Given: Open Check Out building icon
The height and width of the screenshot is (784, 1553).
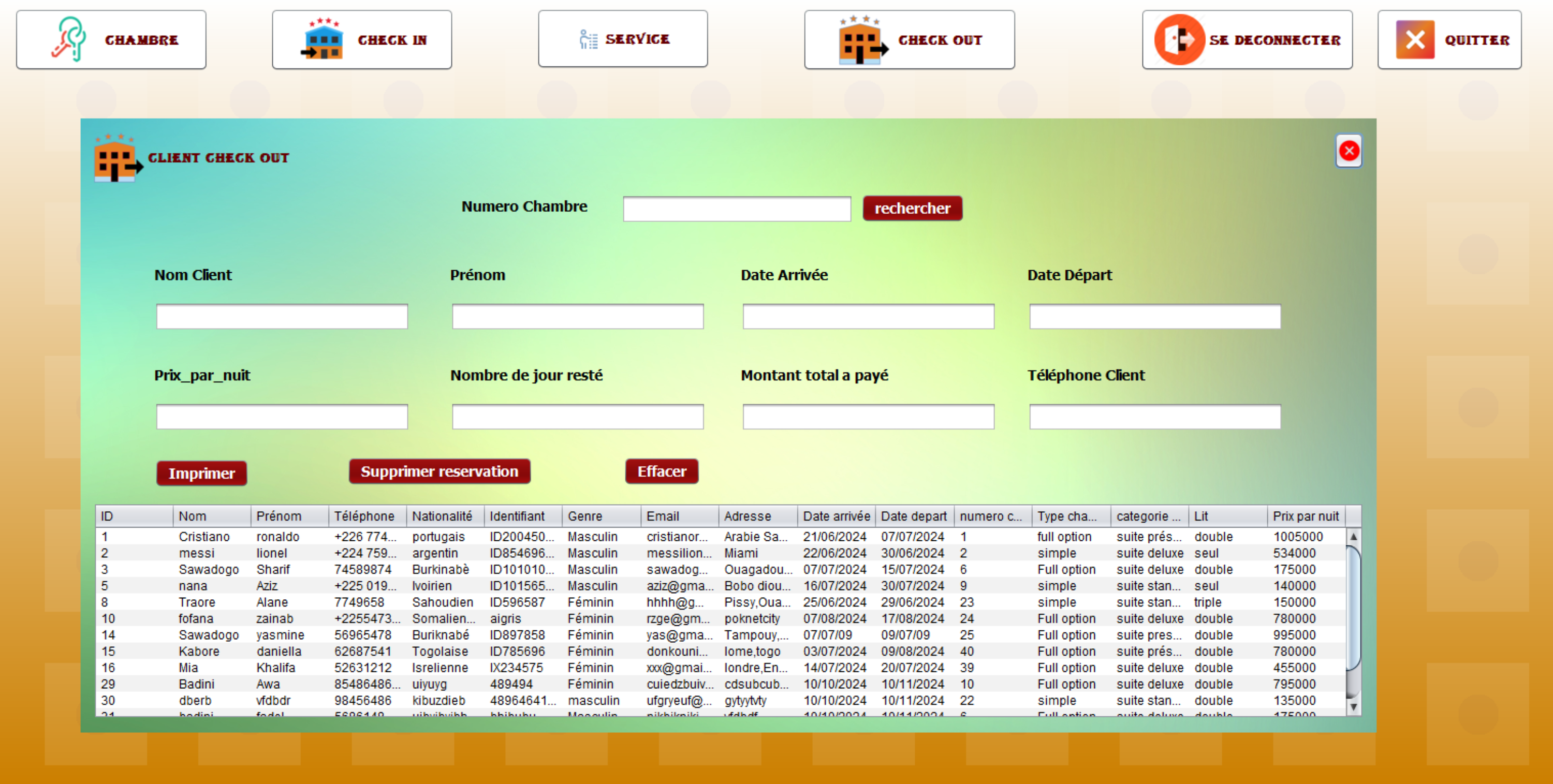Looking at the screenshot, I should [862, 40].
